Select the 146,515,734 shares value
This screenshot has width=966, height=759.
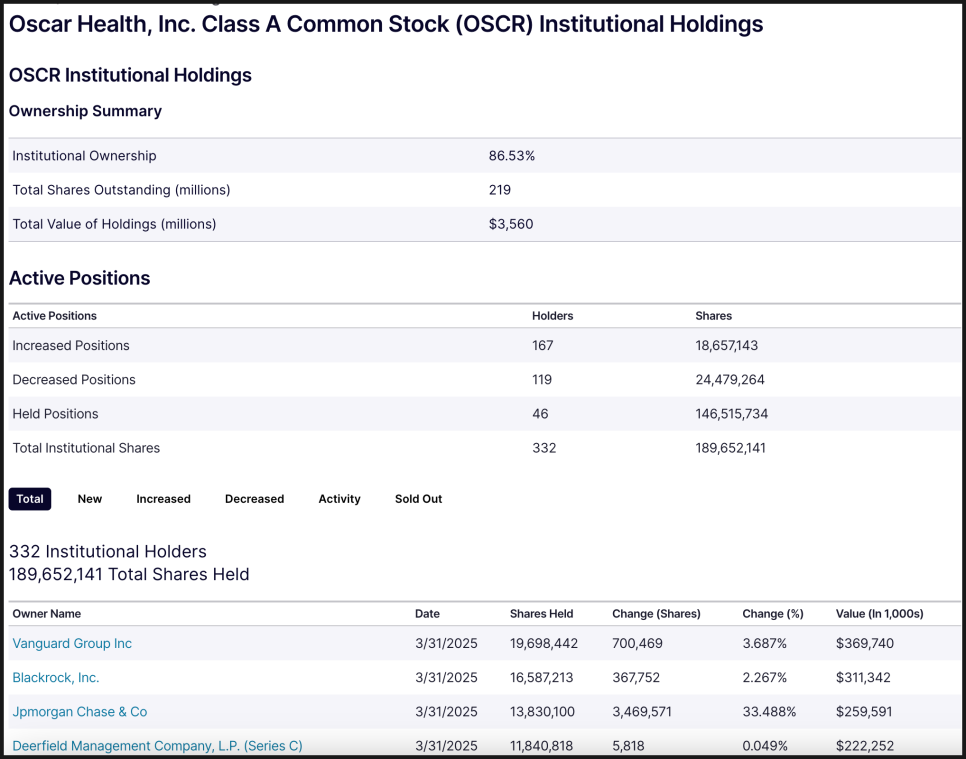(732, 414)
